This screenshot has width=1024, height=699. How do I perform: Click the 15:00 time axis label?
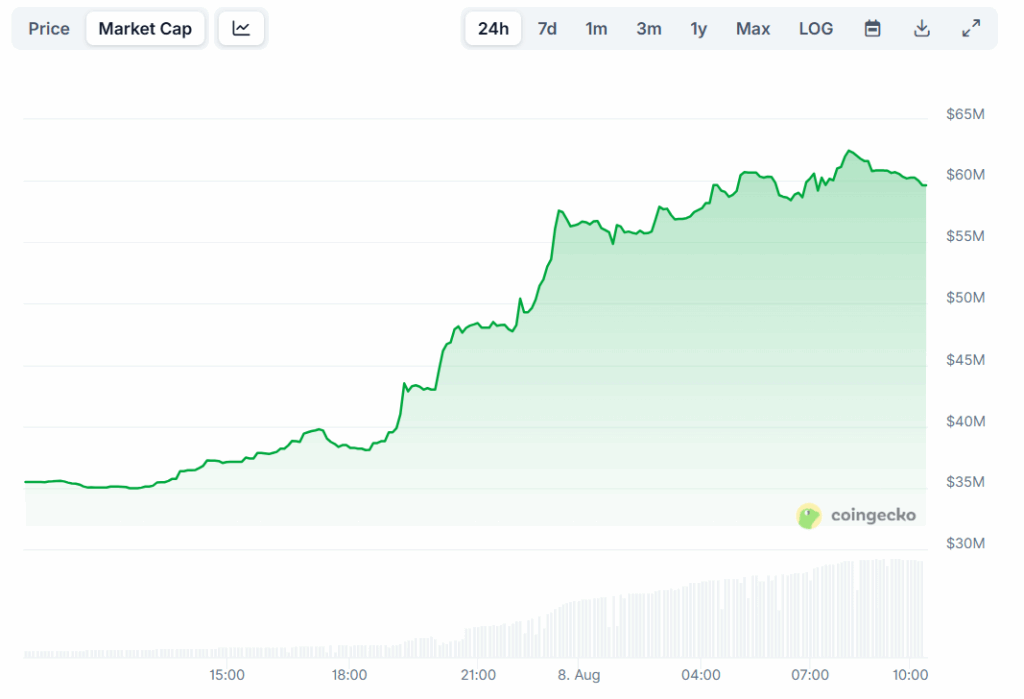[x=227, y=675]
